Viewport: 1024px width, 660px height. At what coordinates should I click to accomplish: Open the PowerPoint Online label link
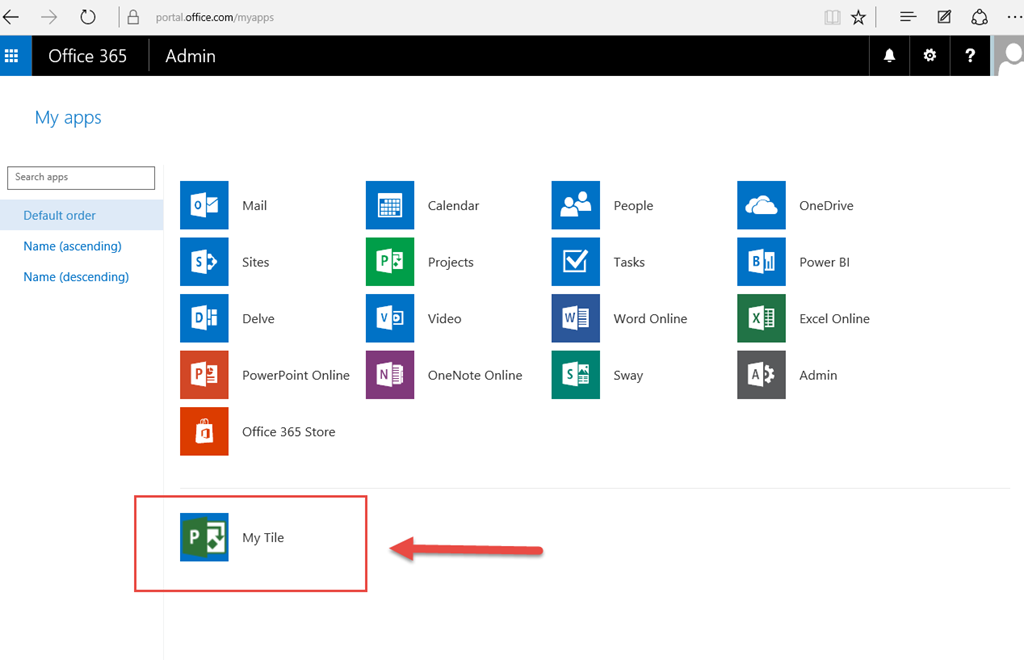(x=296, y=375)
